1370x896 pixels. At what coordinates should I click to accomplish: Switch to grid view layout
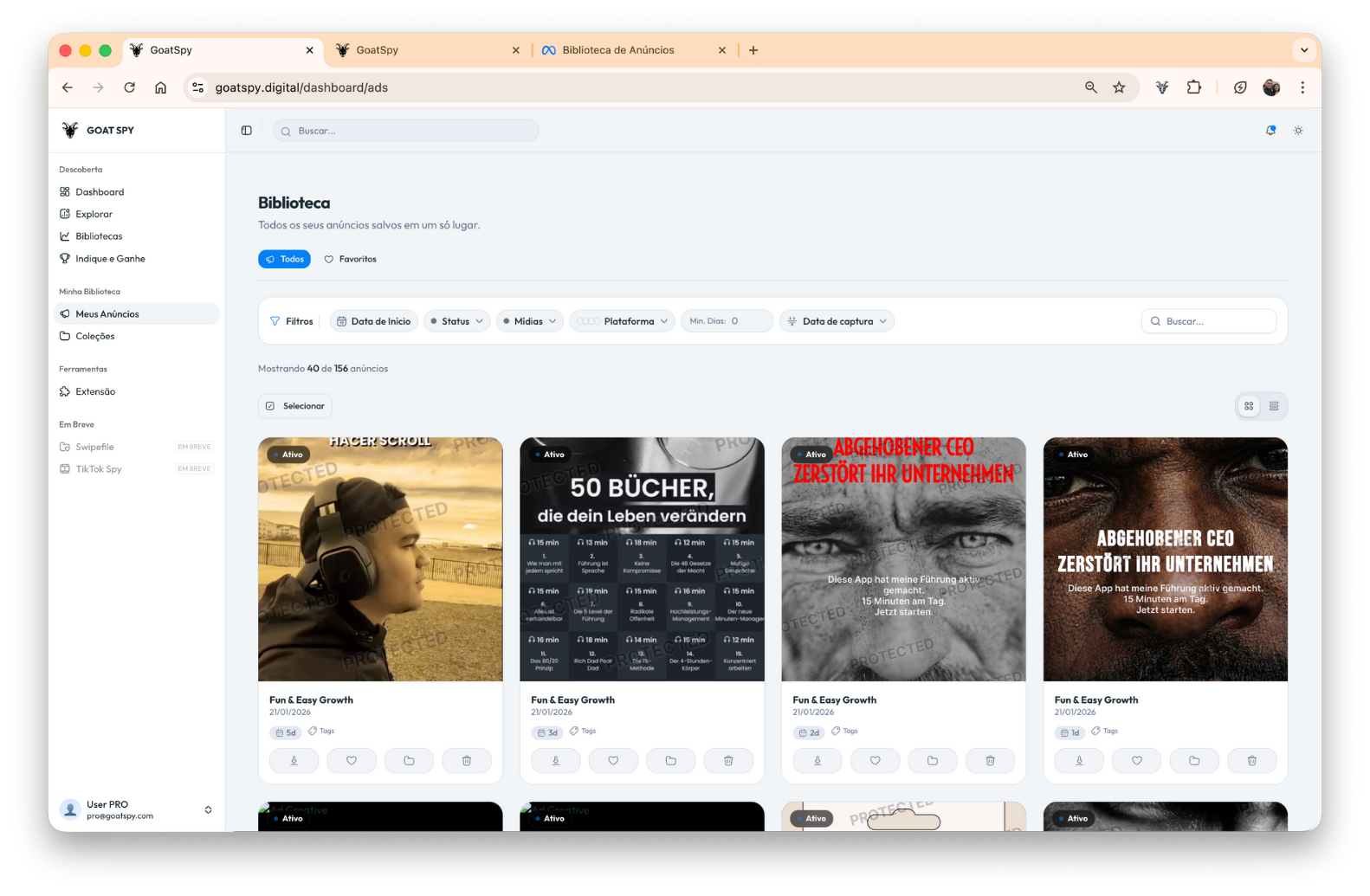pos(1249,406)
